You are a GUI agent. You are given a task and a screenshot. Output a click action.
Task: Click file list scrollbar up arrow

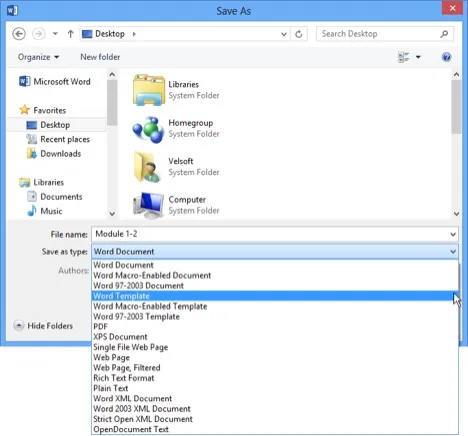(456, 74)
